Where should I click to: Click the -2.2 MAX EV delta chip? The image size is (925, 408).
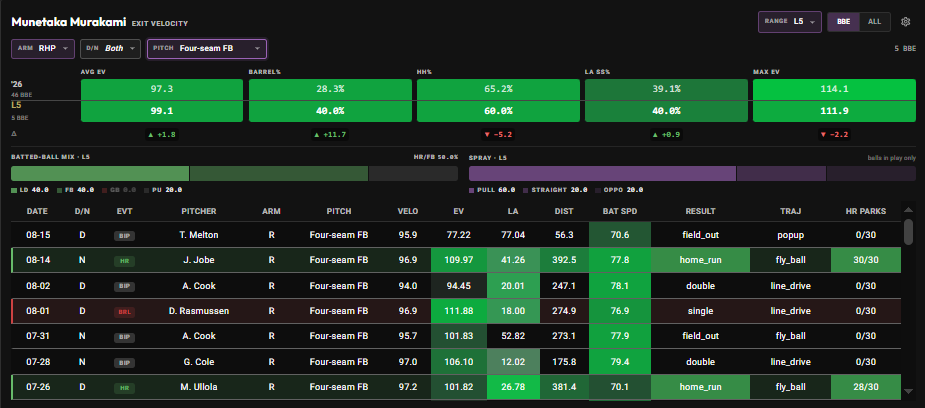(x=834, y=135)
